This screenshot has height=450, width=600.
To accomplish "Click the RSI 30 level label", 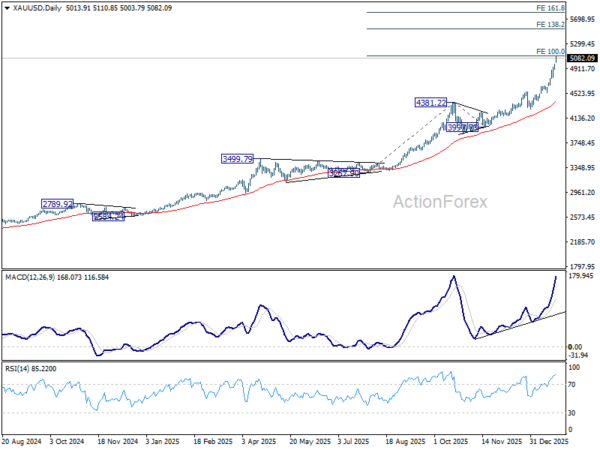I will [572, 413].
